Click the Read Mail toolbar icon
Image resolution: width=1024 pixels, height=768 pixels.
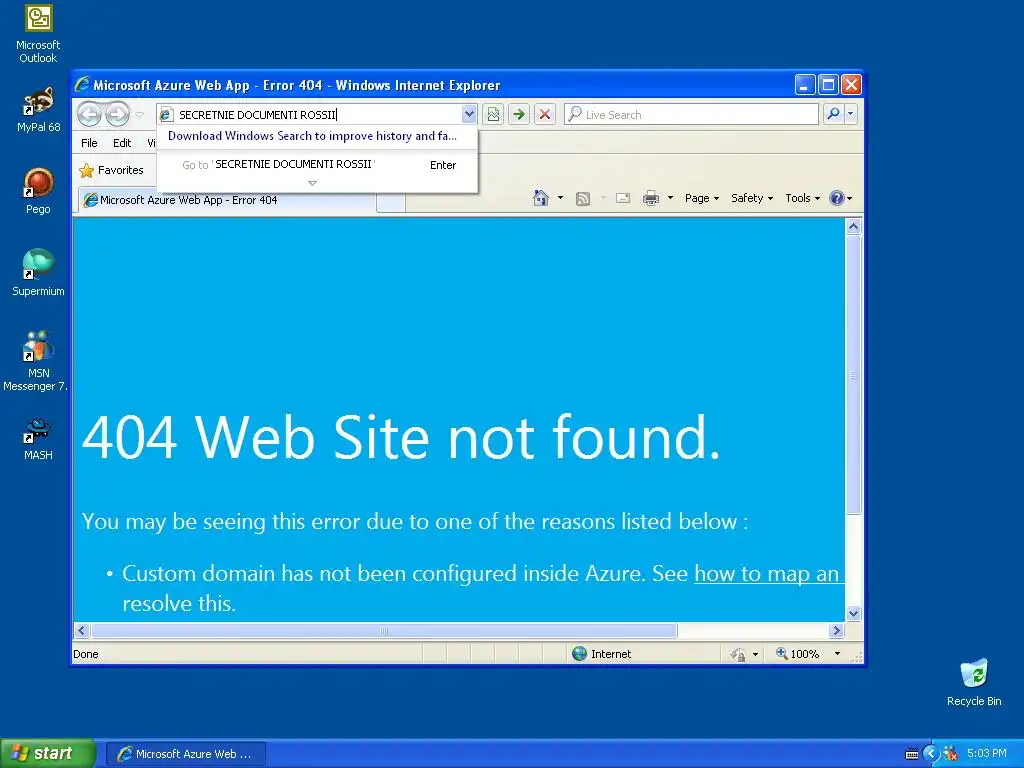click(623, 198)
